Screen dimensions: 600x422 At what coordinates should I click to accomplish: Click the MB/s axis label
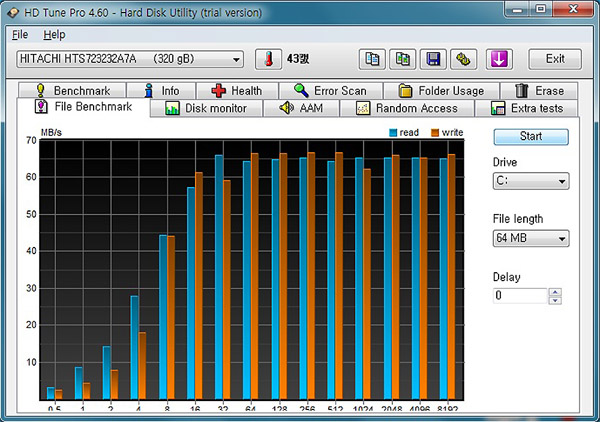[x=51, y=132]
